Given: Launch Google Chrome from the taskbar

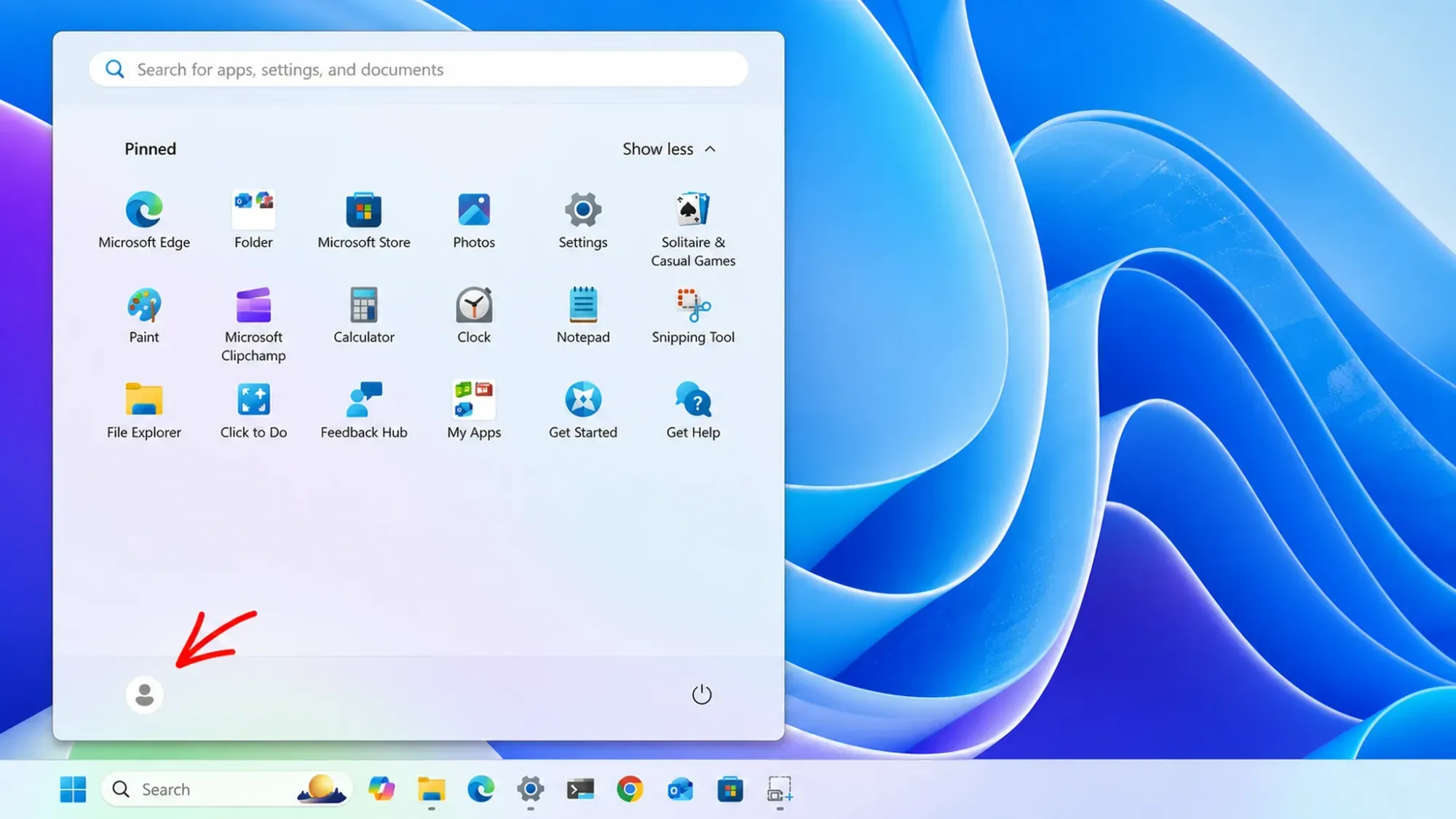Looking at the screenshot, I should click(630, 789).
